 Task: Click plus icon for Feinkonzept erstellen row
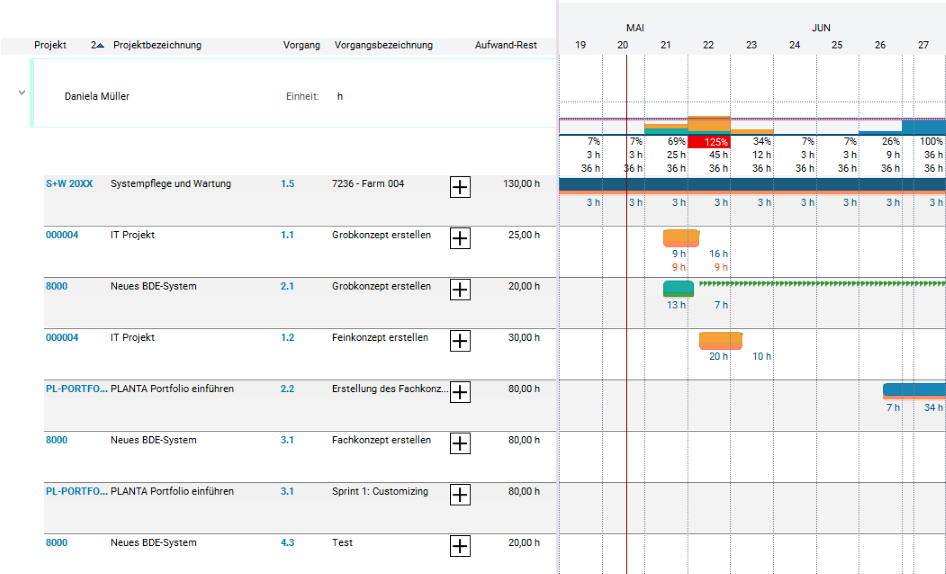pos(460,341)
